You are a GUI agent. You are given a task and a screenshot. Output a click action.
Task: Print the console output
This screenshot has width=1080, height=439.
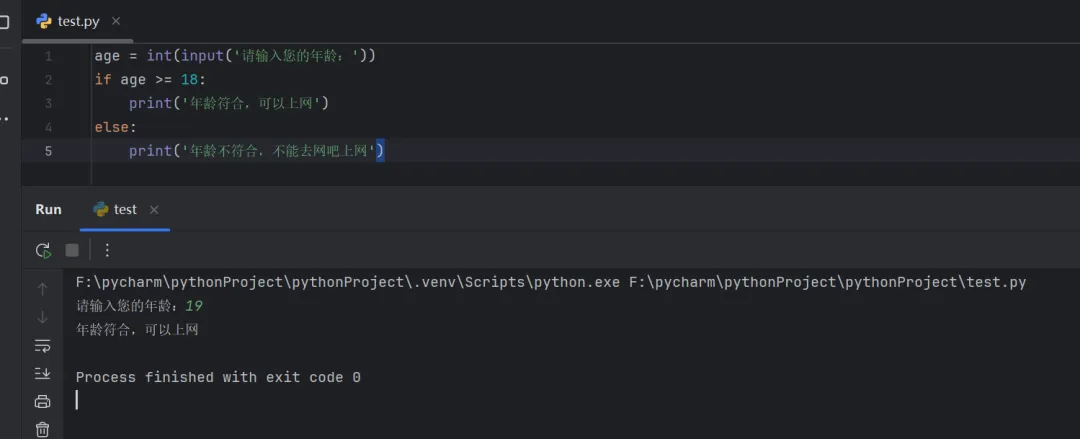click(x=42, y=401)
